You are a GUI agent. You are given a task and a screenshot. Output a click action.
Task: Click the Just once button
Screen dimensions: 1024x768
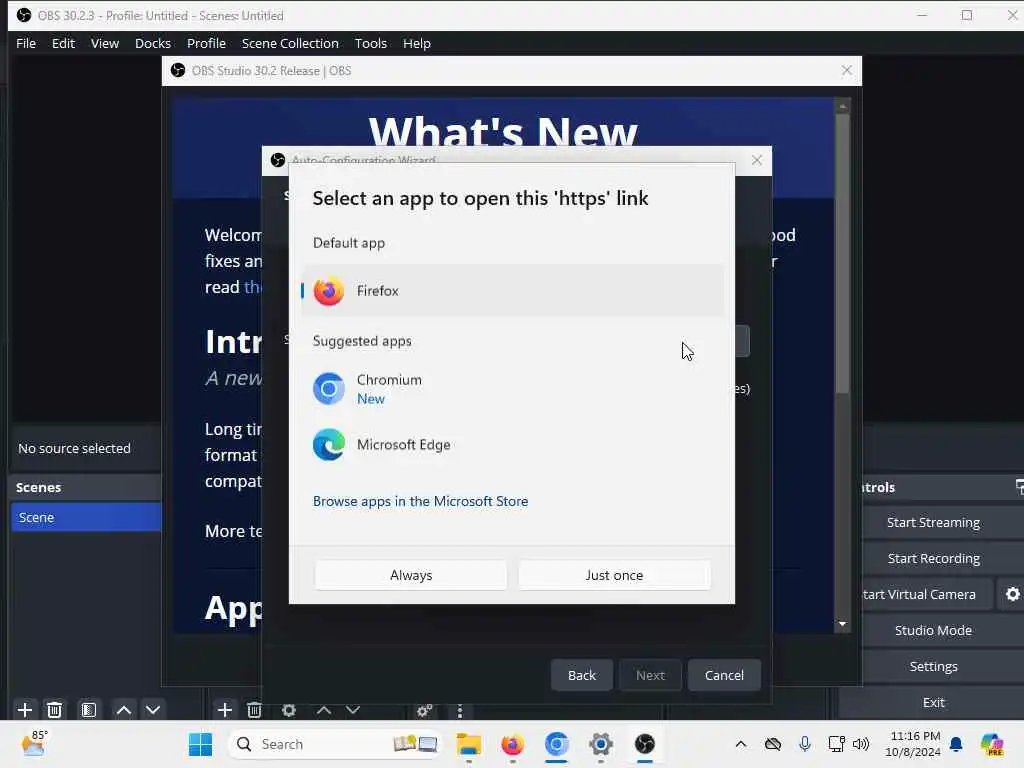pos(614,575)
